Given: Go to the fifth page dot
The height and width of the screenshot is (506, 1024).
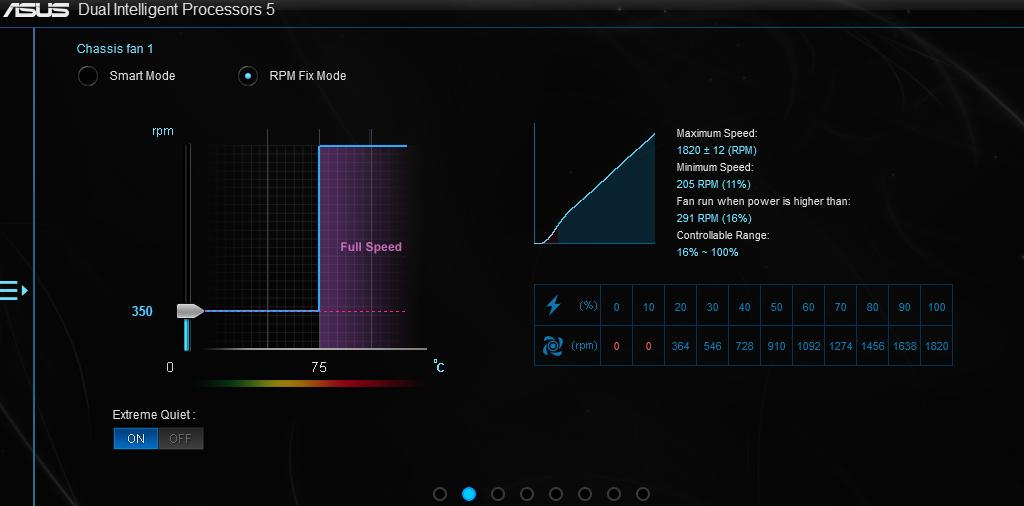Looking at the screenshot, I should coord(556,494).
